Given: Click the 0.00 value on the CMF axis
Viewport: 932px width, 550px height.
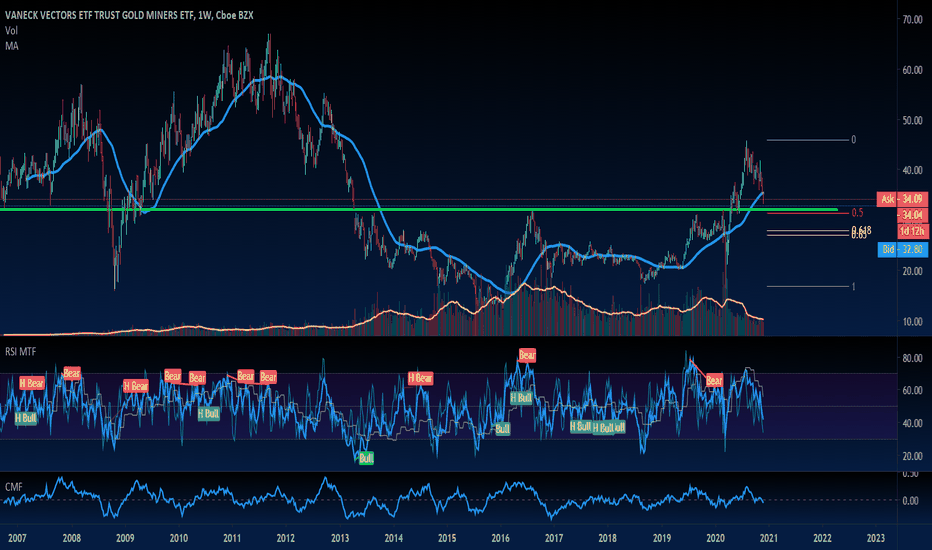Looking at the screenshot, I should pos(911,501).
